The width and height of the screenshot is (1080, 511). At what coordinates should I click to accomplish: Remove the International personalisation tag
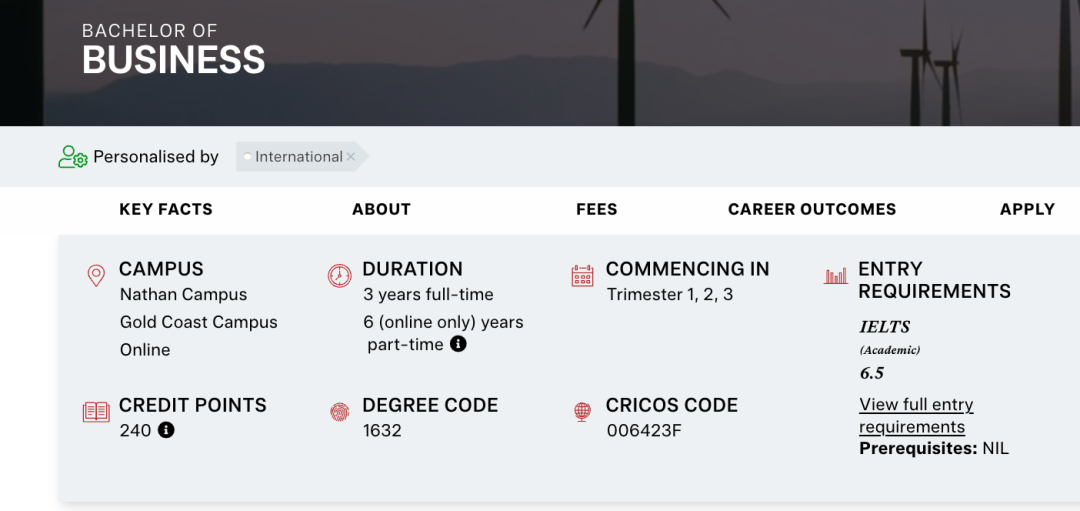tap(351, 157)
